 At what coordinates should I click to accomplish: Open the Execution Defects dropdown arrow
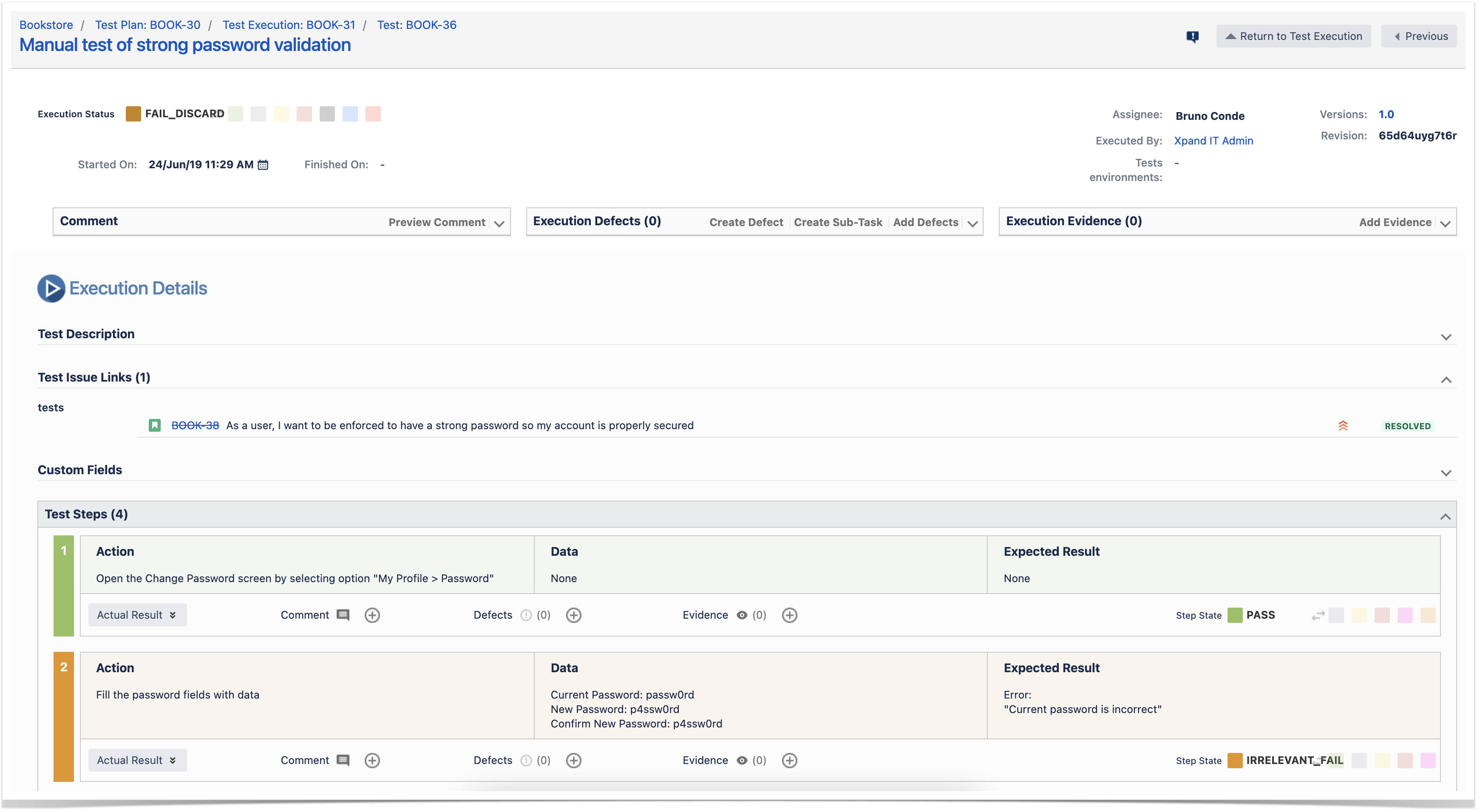click(x=972, y=224)
